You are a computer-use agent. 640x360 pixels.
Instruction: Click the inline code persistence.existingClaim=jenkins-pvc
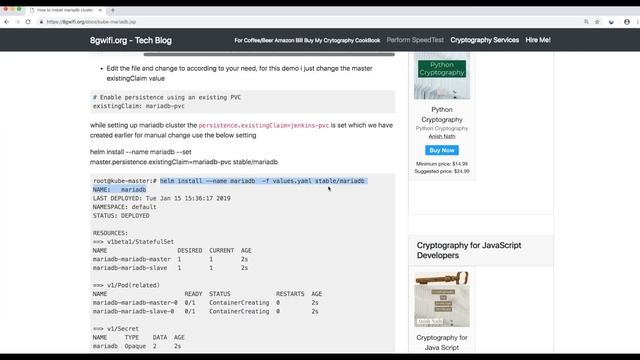[x=264, y=125]
